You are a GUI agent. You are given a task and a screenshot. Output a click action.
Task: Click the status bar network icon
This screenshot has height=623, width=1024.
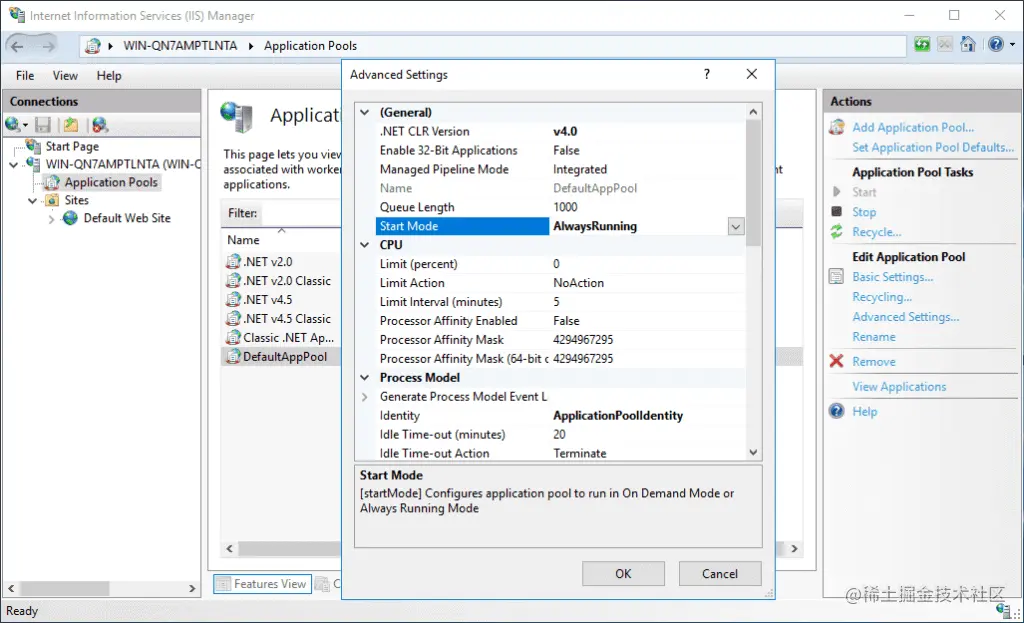(1003, 611)
